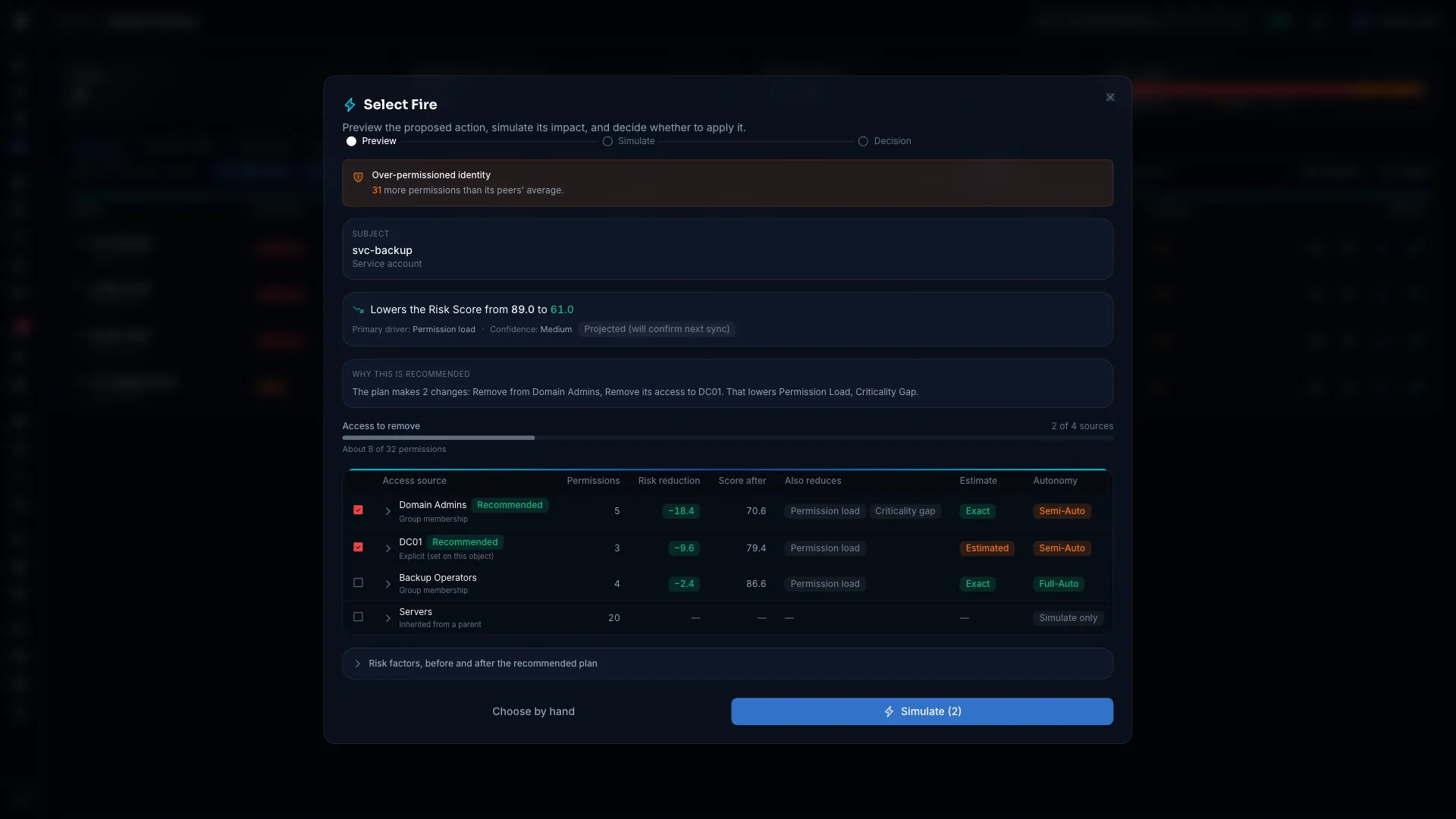
Task: Click the Simulate (2) button
Action: [x=922, y=711]
